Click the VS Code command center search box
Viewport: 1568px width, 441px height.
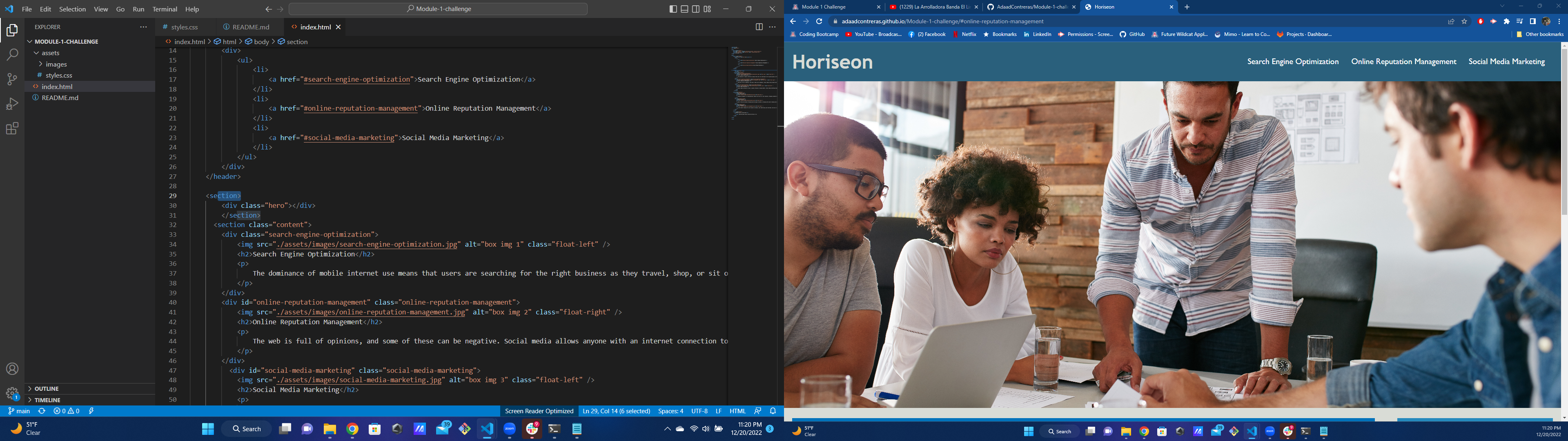(x=438, y=9)
